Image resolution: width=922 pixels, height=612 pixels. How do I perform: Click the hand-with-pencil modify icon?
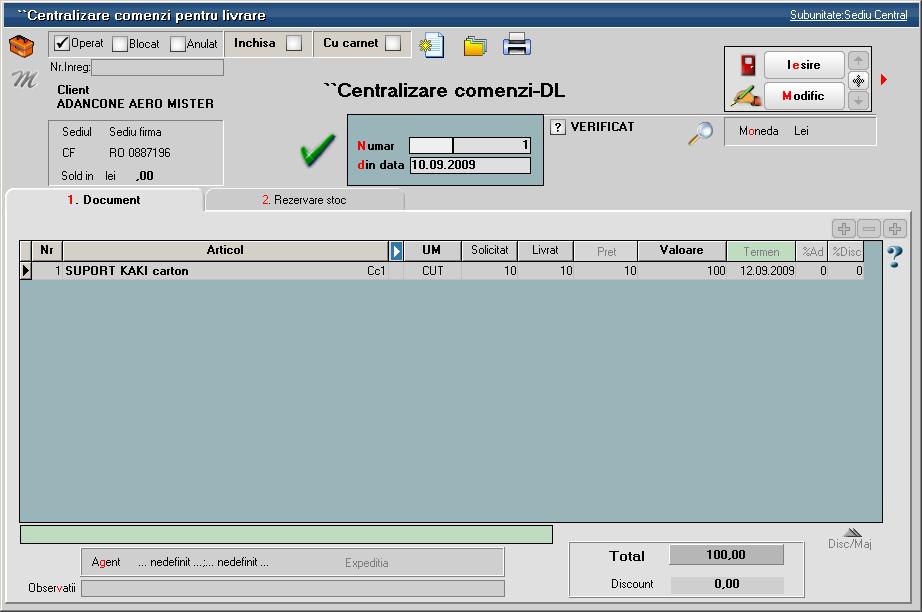(x=746, y=96)
